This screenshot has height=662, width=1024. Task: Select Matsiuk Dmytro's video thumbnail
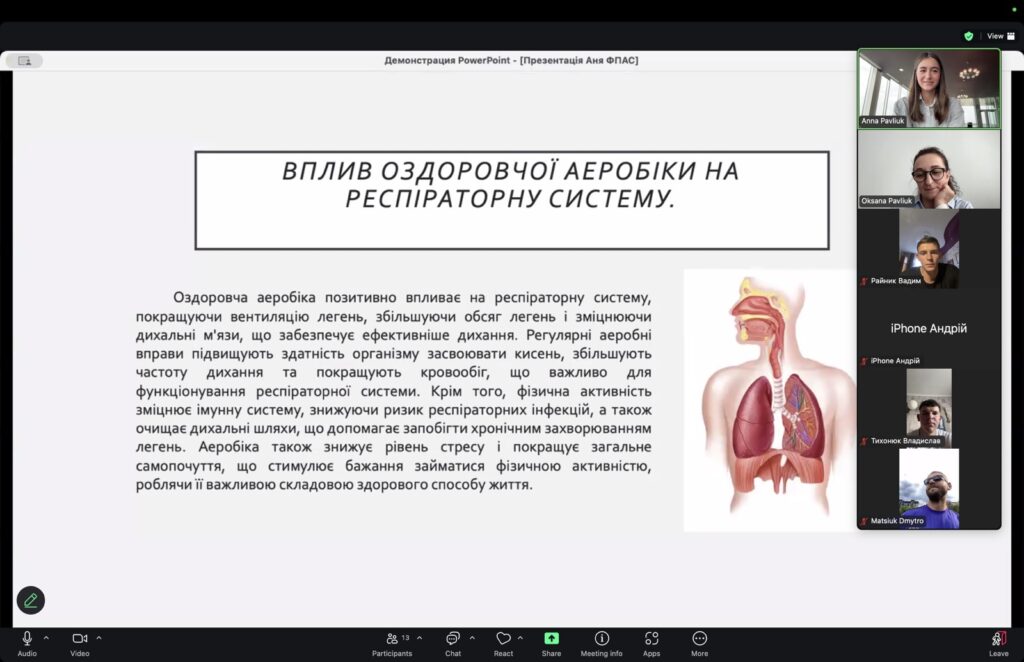click(929, 488)
